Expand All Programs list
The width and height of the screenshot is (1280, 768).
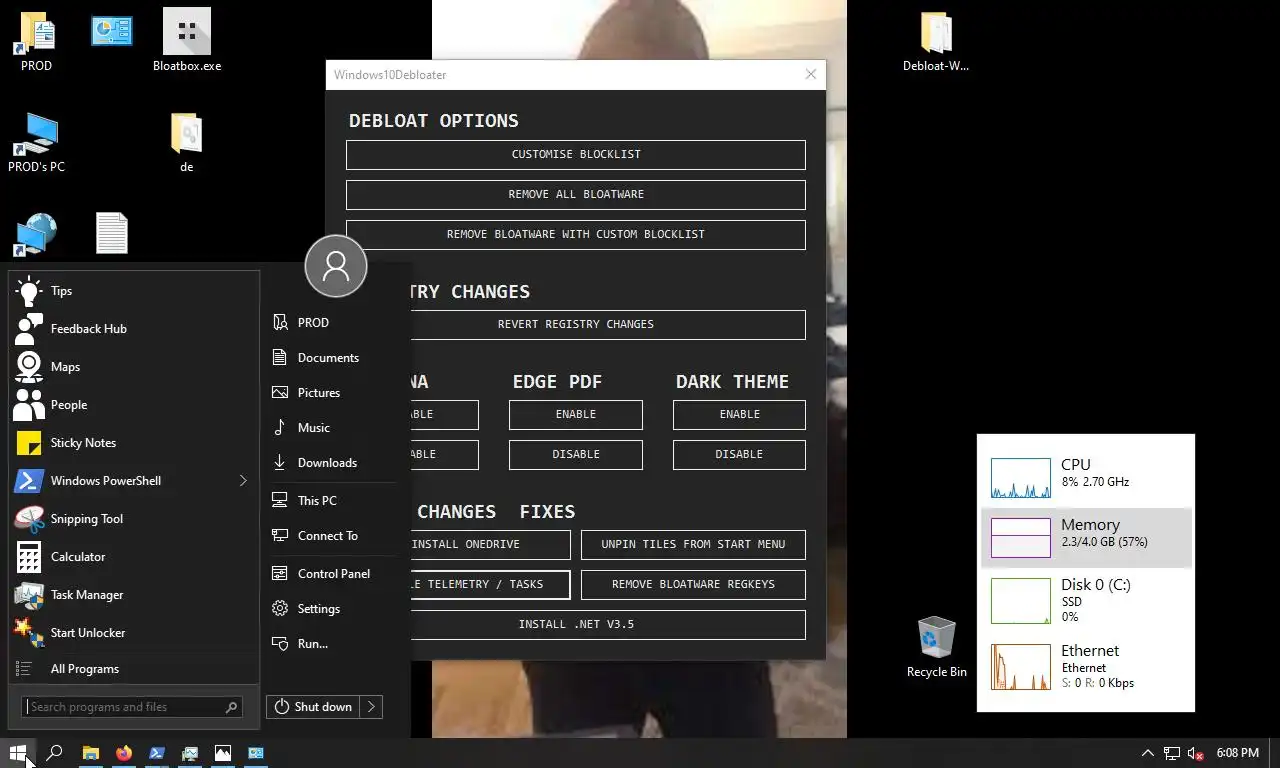[x=134, y=669]
